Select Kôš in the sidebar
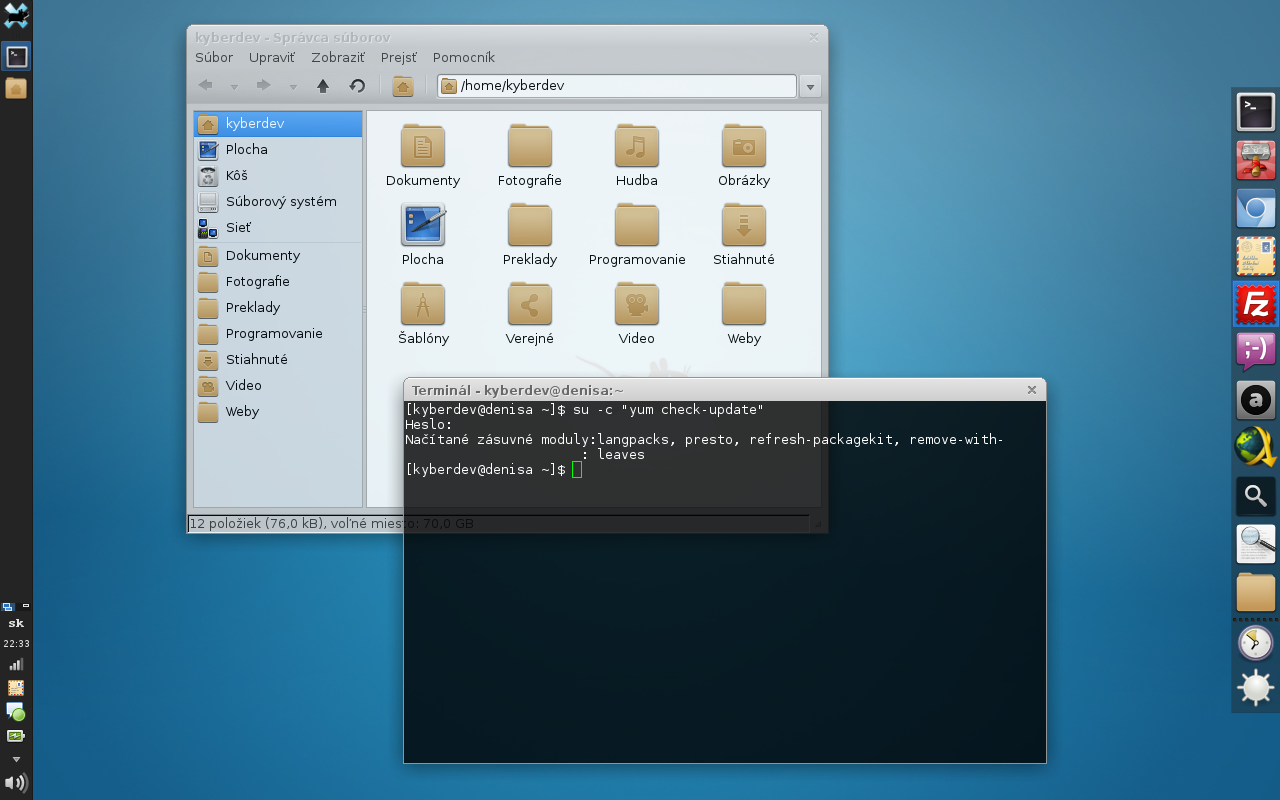 point(236,175)
